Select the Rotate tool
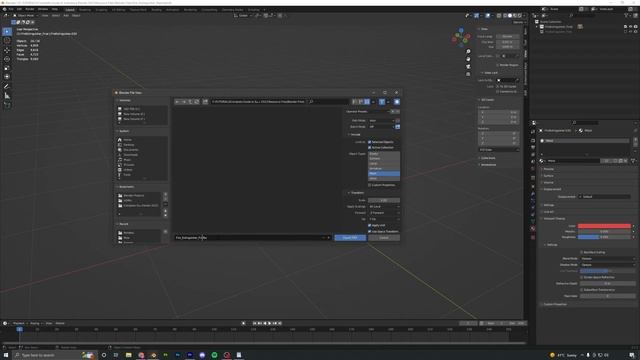This screenshot has height=360, width=640. coord(7,59)
